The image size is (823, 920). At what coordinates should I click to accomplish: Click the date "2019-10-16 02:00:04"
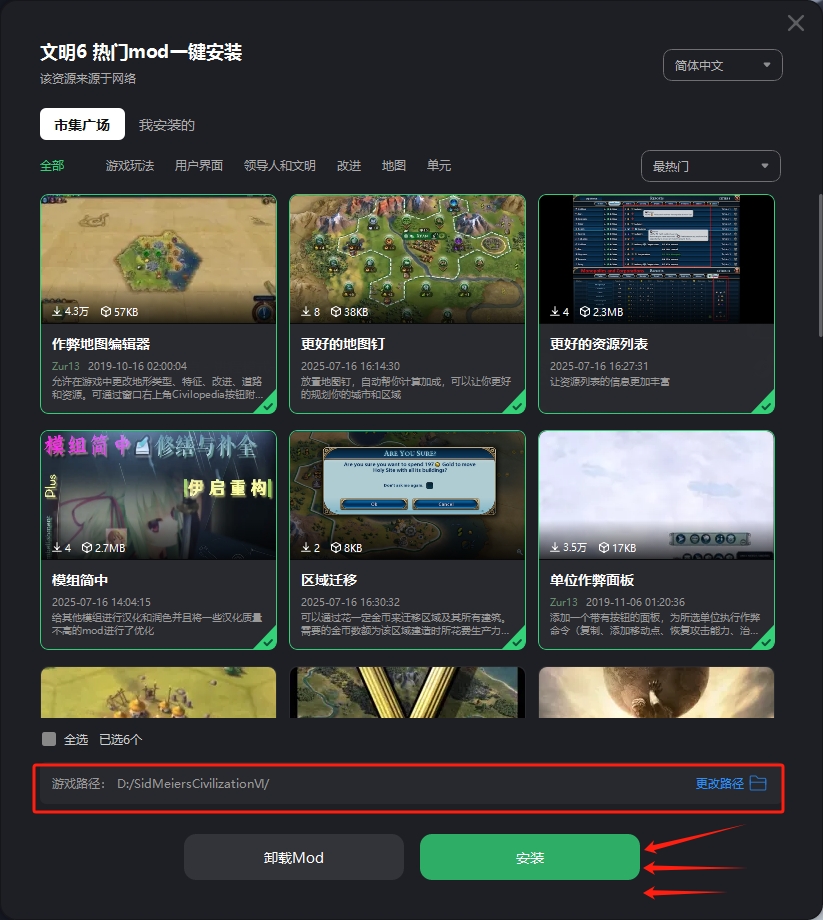[x=137, y=366]
